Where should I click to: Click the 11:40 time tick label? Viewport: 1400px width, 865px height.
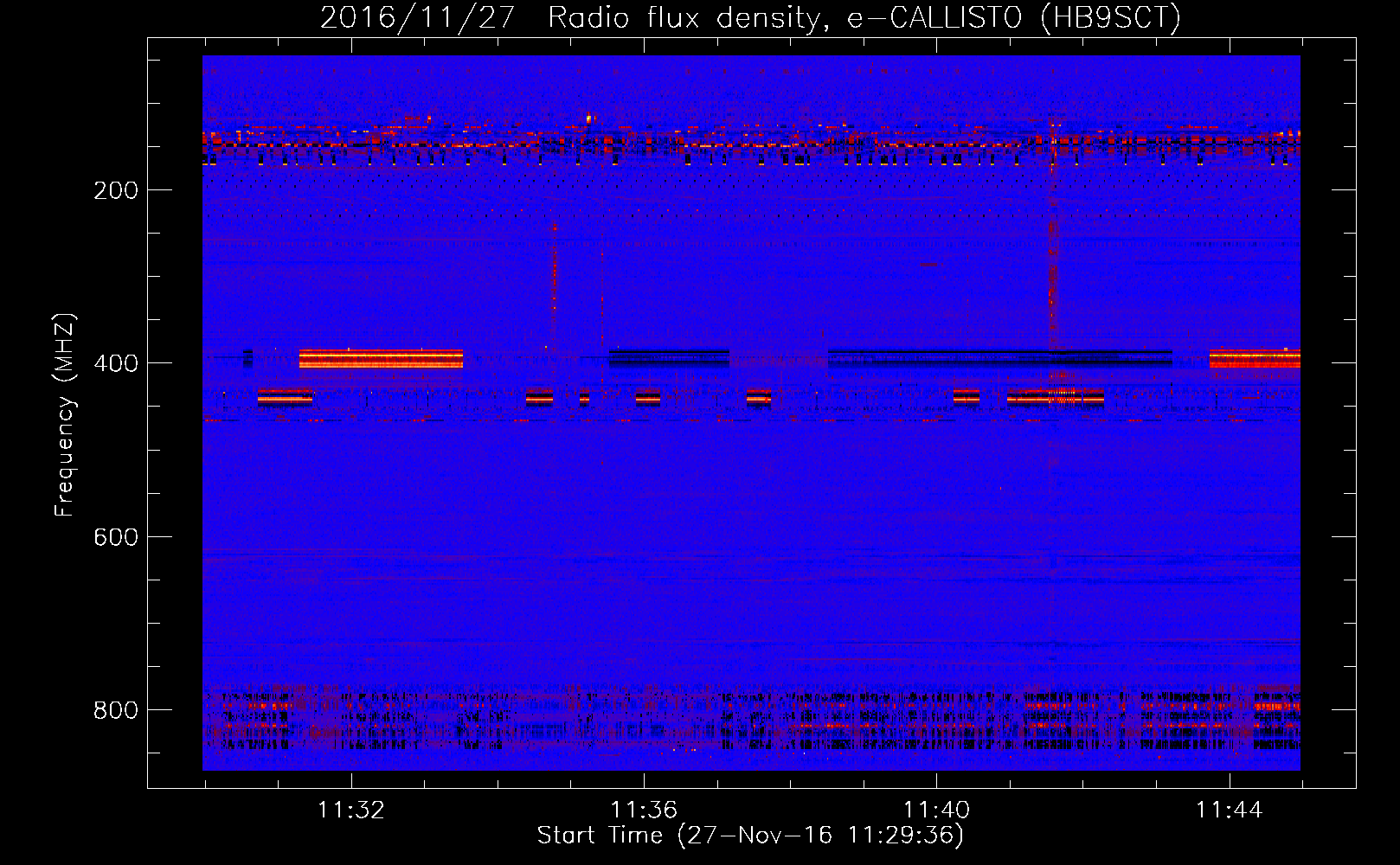(x=936, y=811)
